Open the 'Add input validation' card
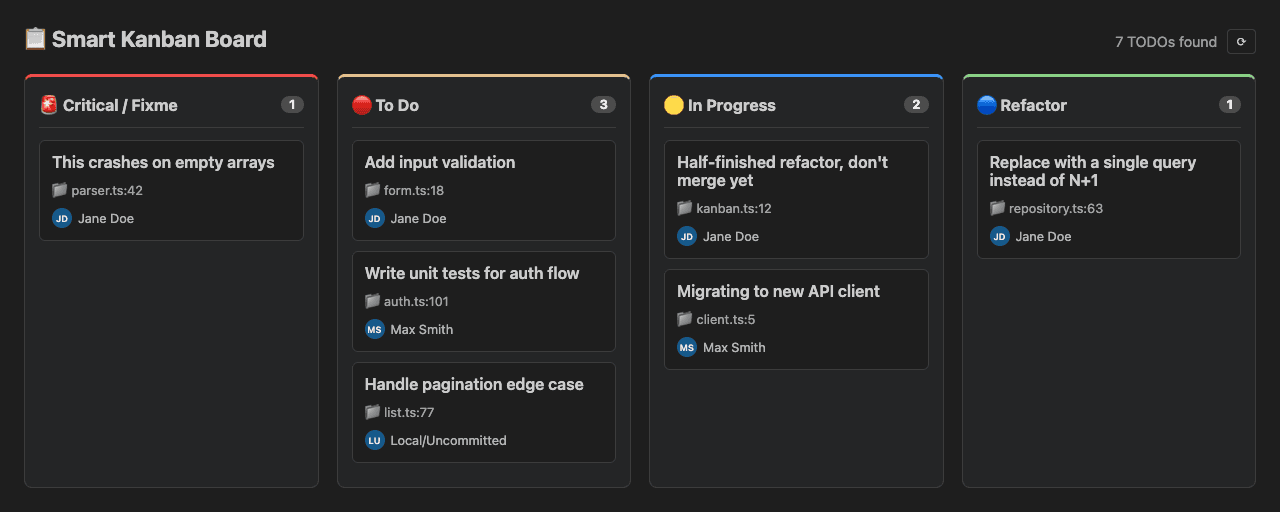This screenshot has width=1280, height=512. 484,190
